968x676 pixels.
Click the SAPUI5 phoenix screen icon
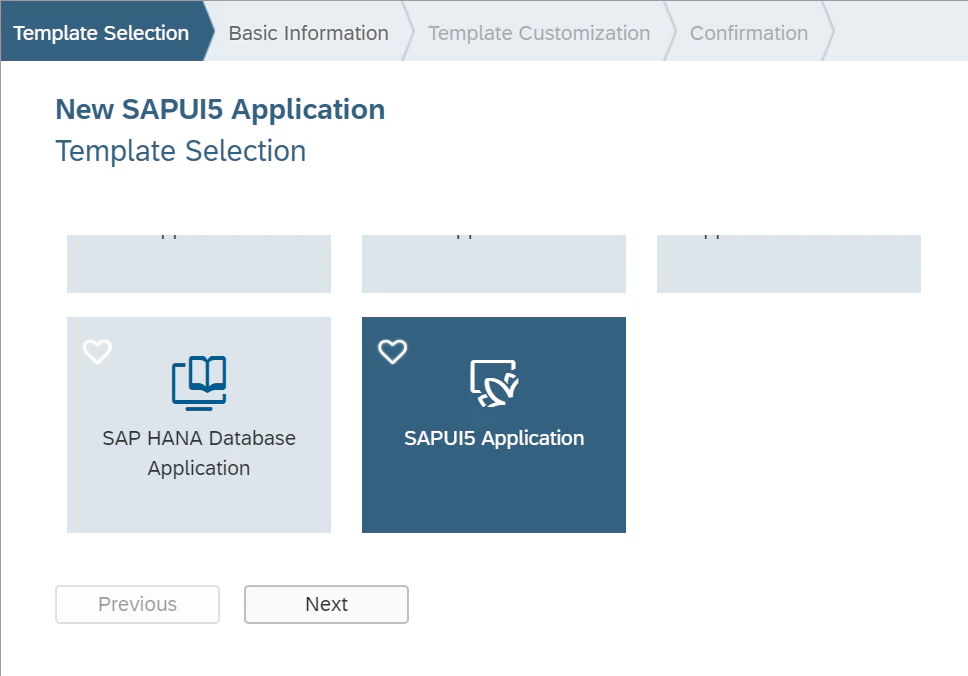tap(494, 383)
